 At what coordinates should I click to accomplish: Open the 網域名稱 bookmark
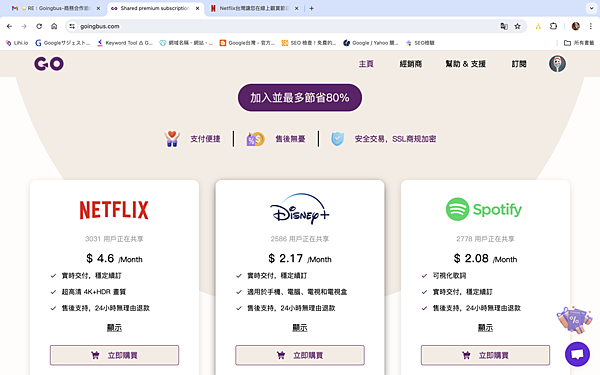pyautogui.click(x=186, y=43)
